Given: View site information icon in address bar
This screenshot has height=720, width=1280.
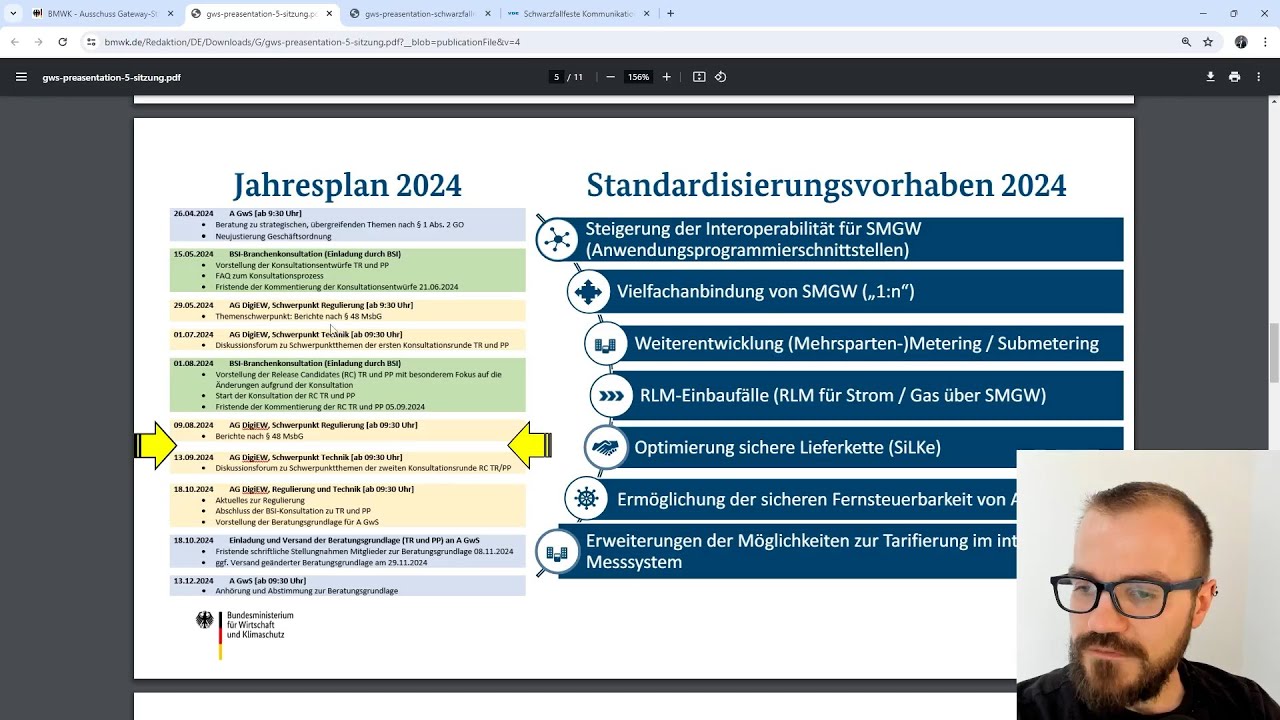Looking at the screenshot, I should pos(91,42).
